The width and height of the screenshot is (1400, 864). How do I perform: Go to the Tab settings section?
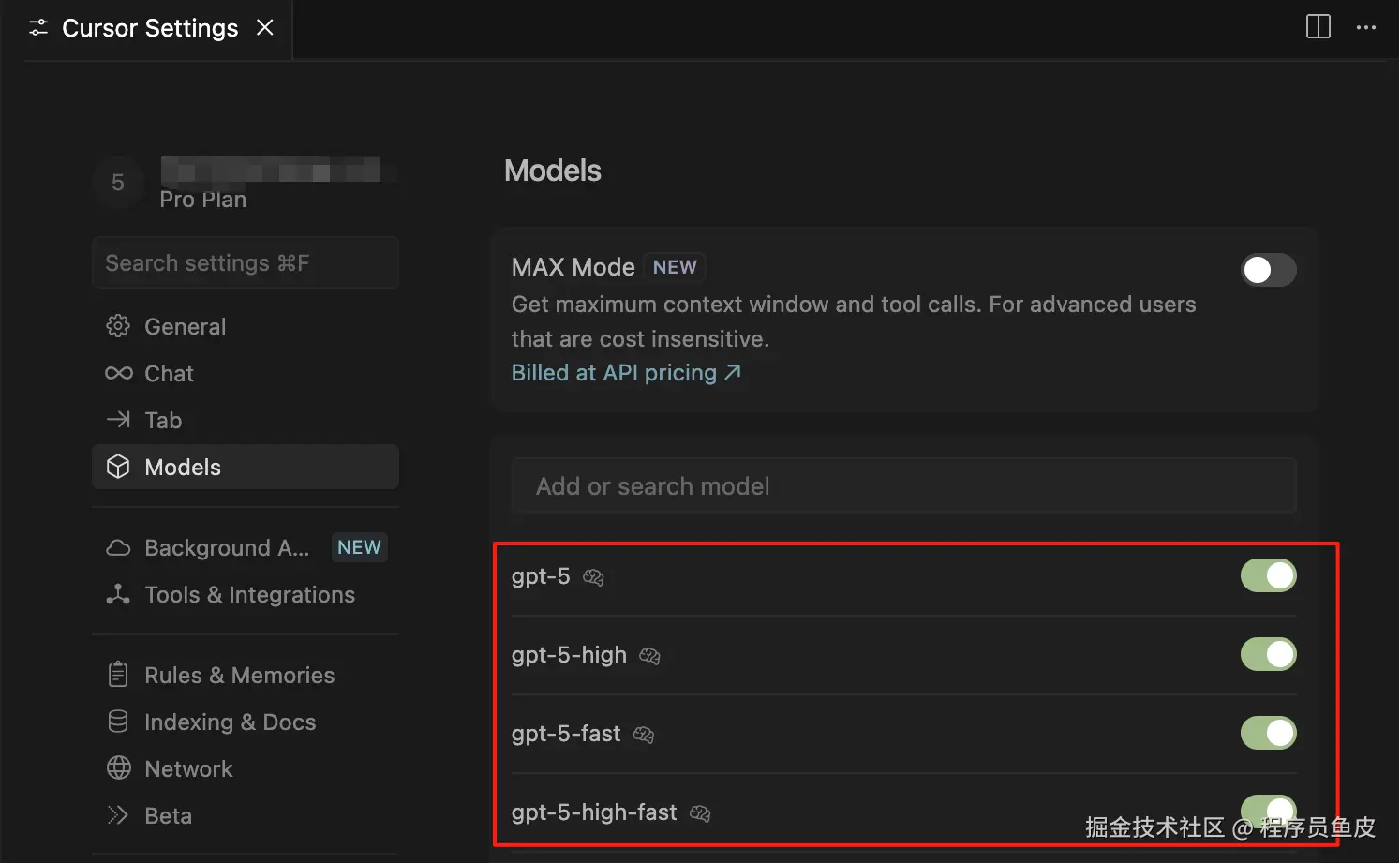tap(246, 420)
